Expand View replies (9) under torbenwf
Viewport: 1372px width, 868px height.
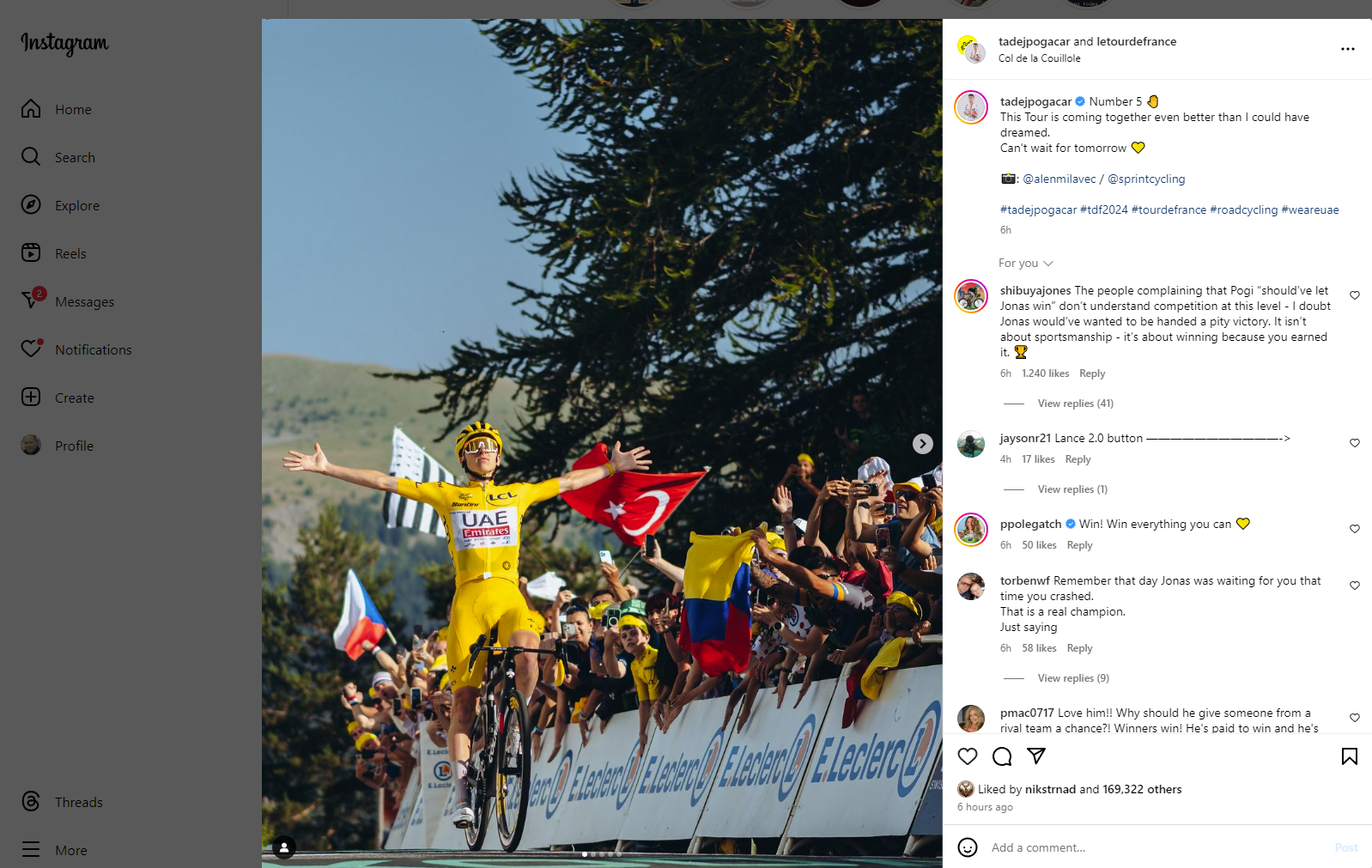click(1073, 678)
